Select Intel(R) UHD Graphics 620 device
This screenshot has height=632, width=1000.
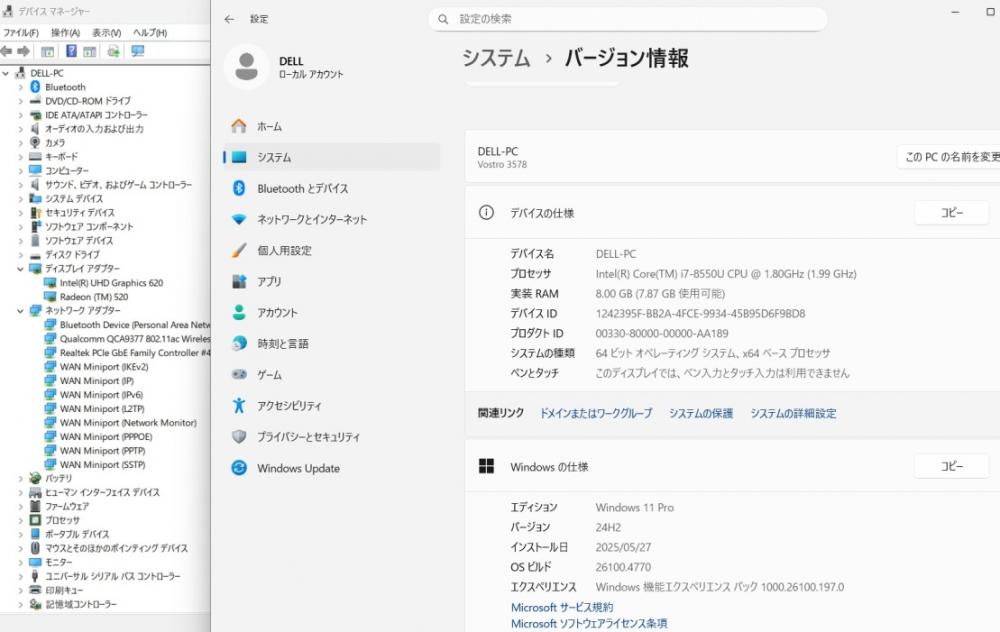pos(112,283)
